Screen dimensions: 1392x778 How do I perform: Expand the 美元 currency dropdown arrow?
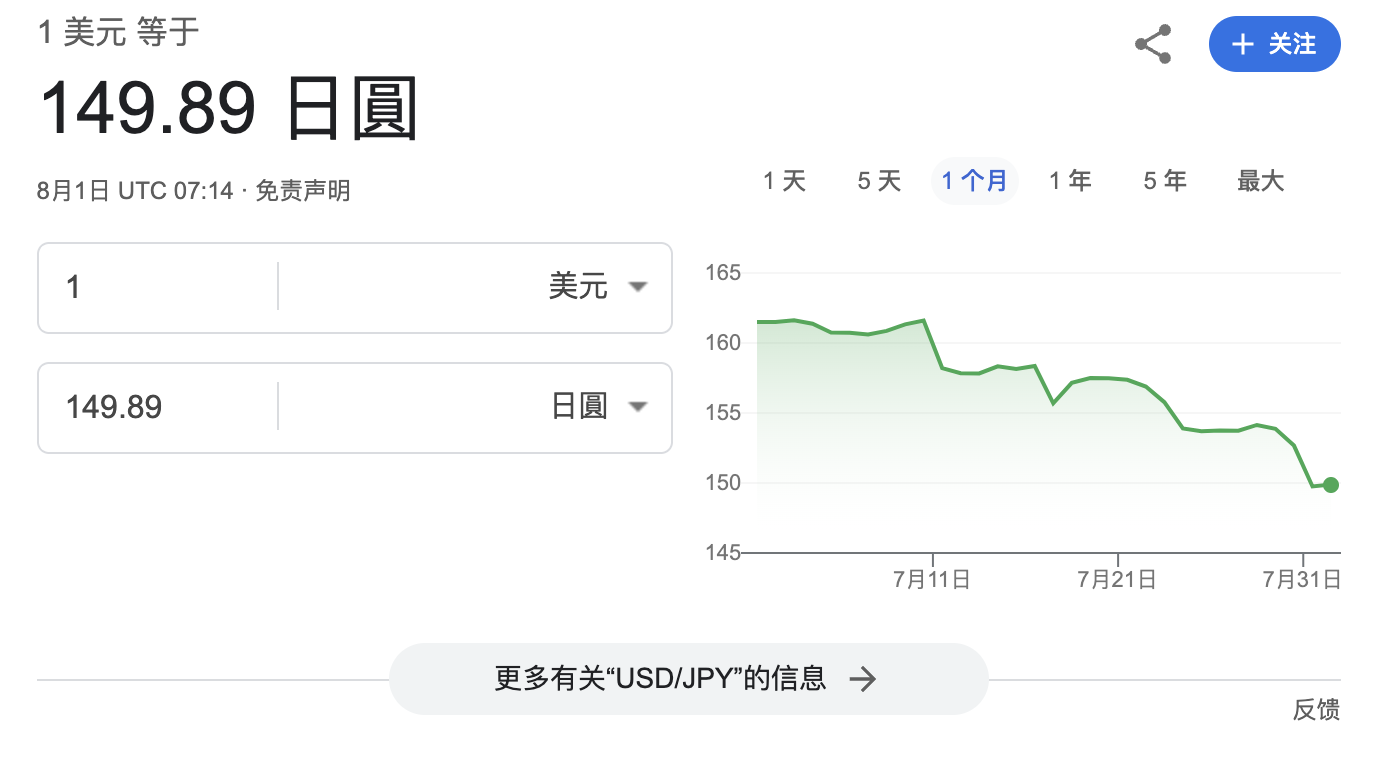point(638,287)
